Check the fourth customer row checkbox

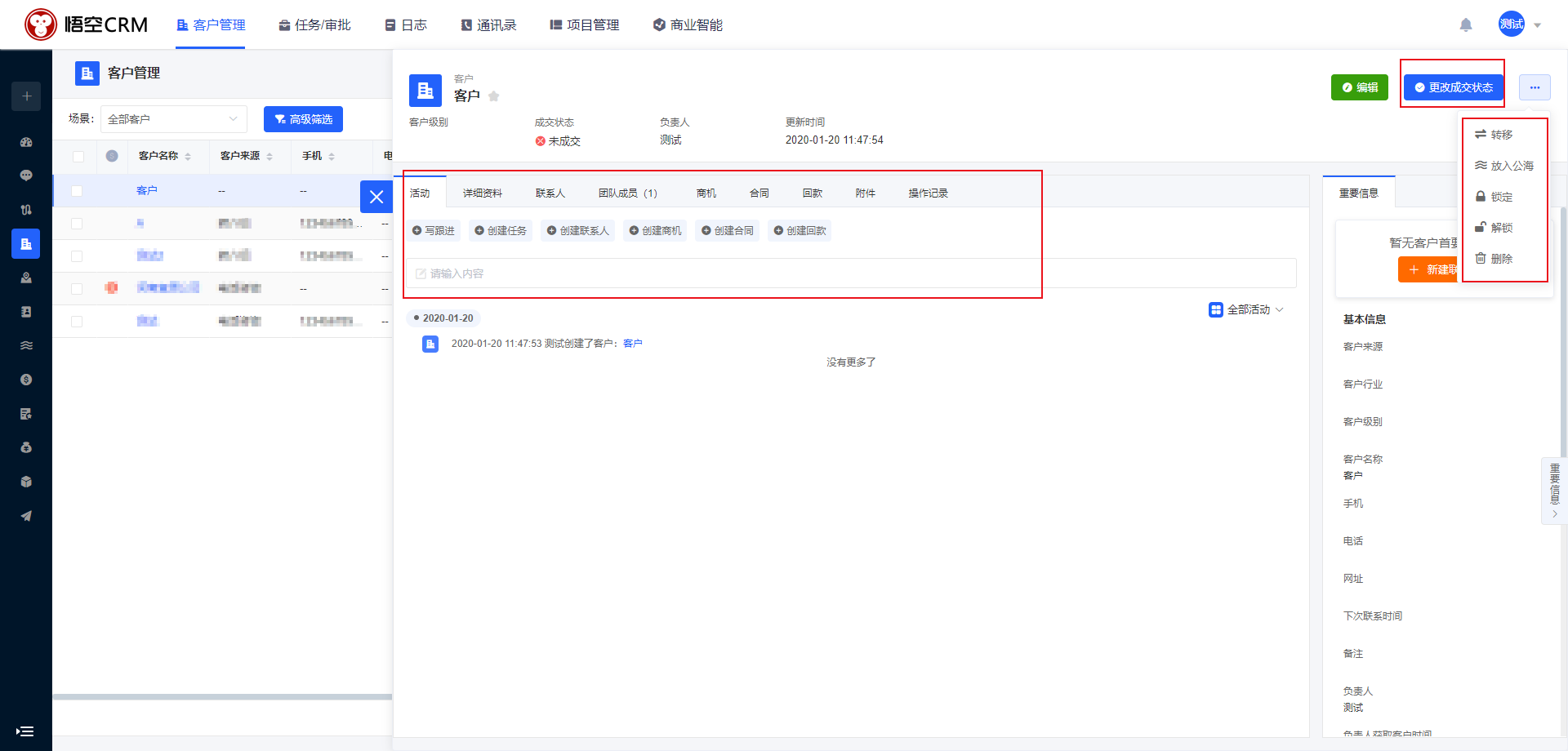77,288
